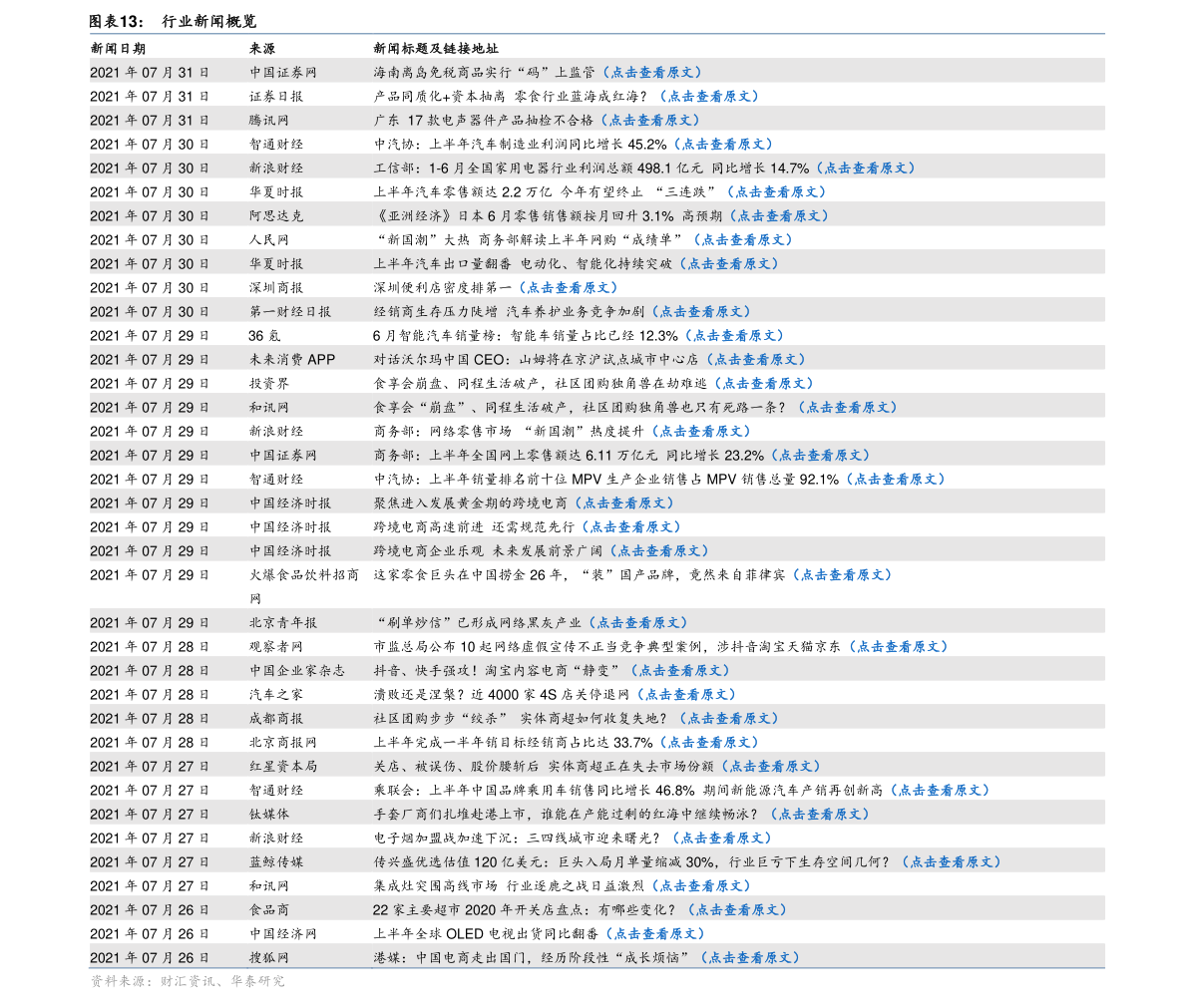The image size is (1188, 1008).
Task: Select the source cell 火爆食品饮料招商网
Action: pos(304,587)
